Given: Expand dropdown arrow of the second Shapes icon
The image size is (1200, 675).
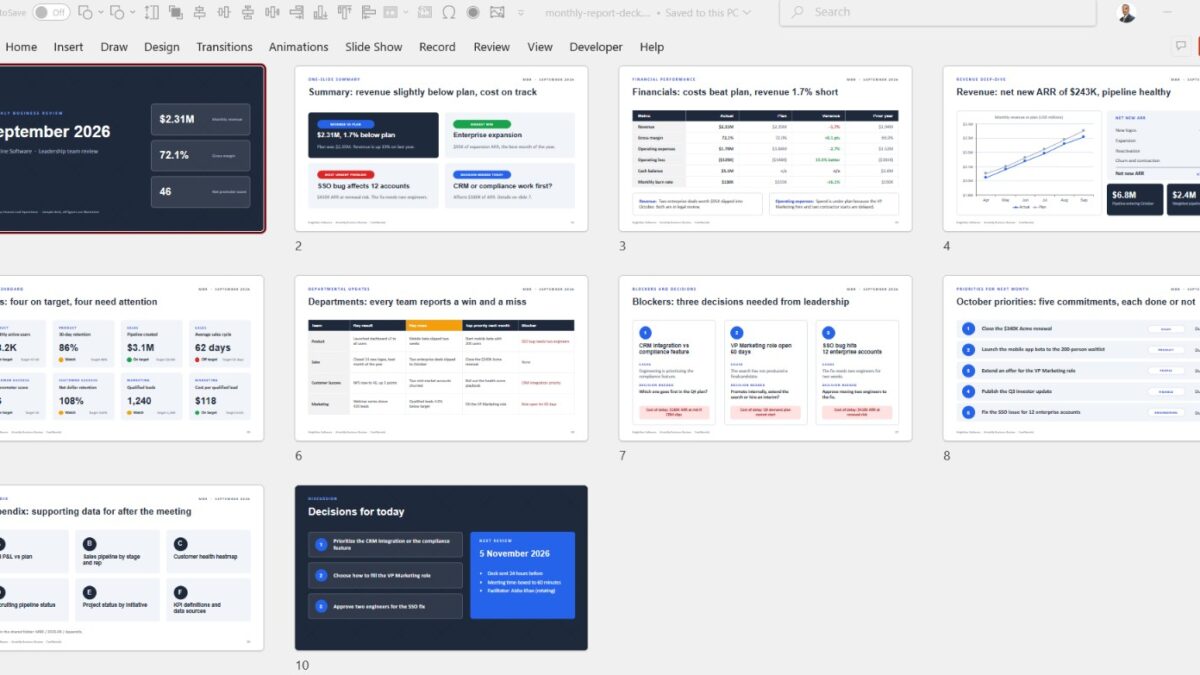Looking at the screenshot, I should [x=133, y=12].
